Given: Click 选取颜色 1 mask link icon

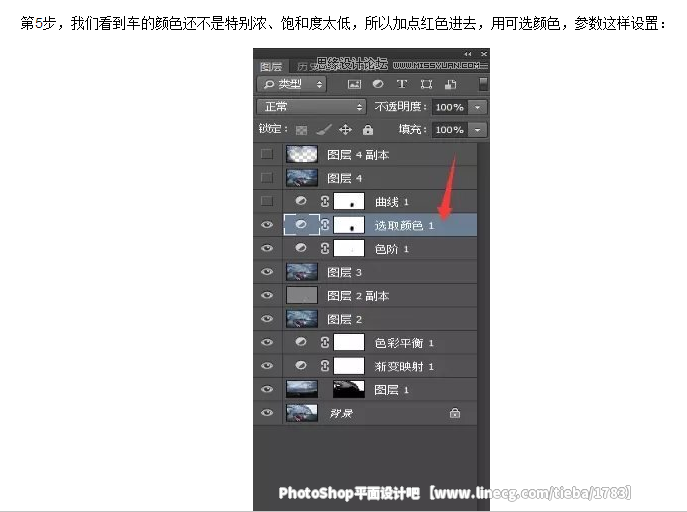Looking at the screenshot, I should click(324, 225).
